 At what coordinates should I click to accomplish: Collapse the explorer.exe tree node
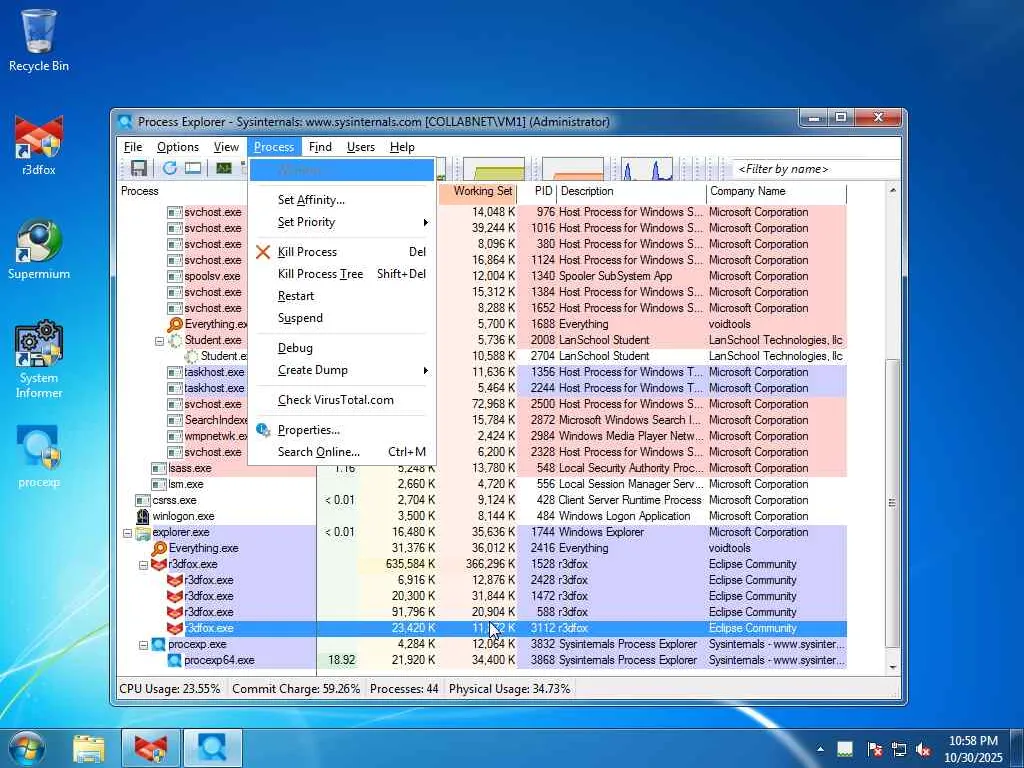click(127, 533)
